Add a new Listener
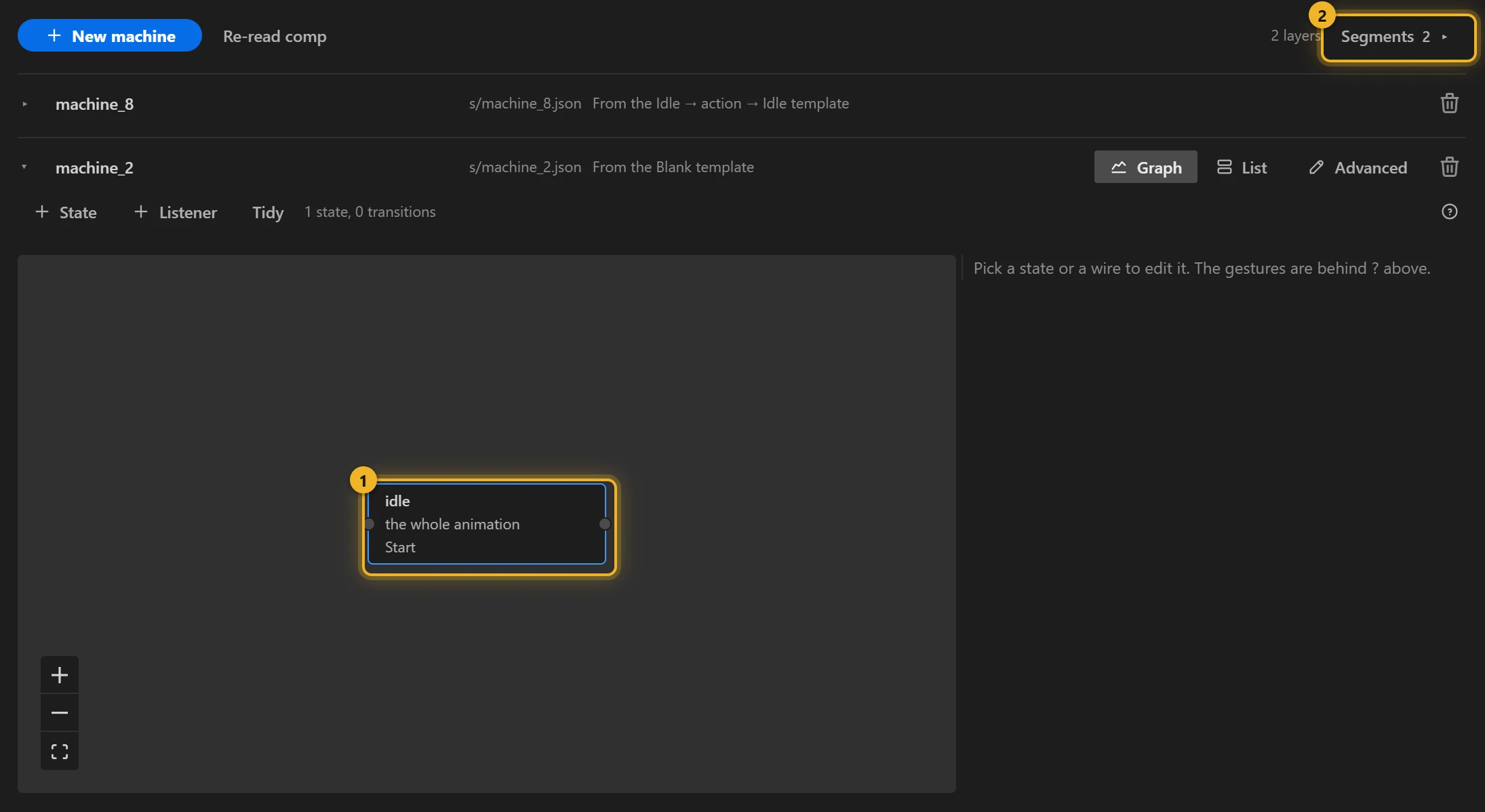Viewport: 1485px width, 812px height. [x=176, y=212]
